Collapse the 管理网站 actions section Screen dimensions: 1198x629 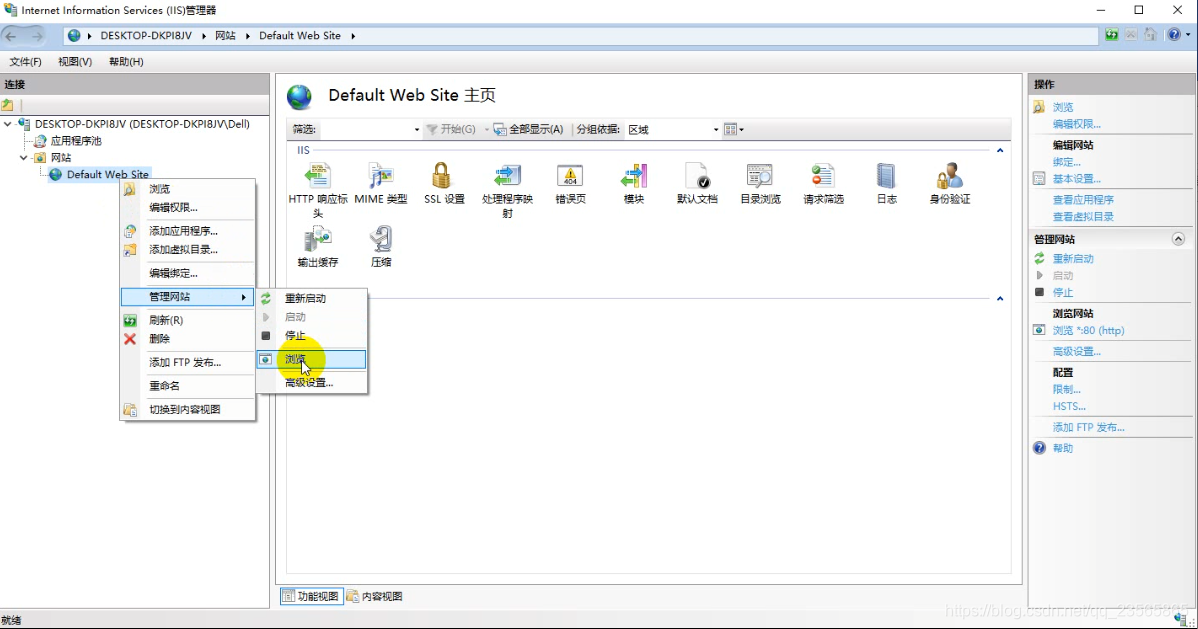1178,239
